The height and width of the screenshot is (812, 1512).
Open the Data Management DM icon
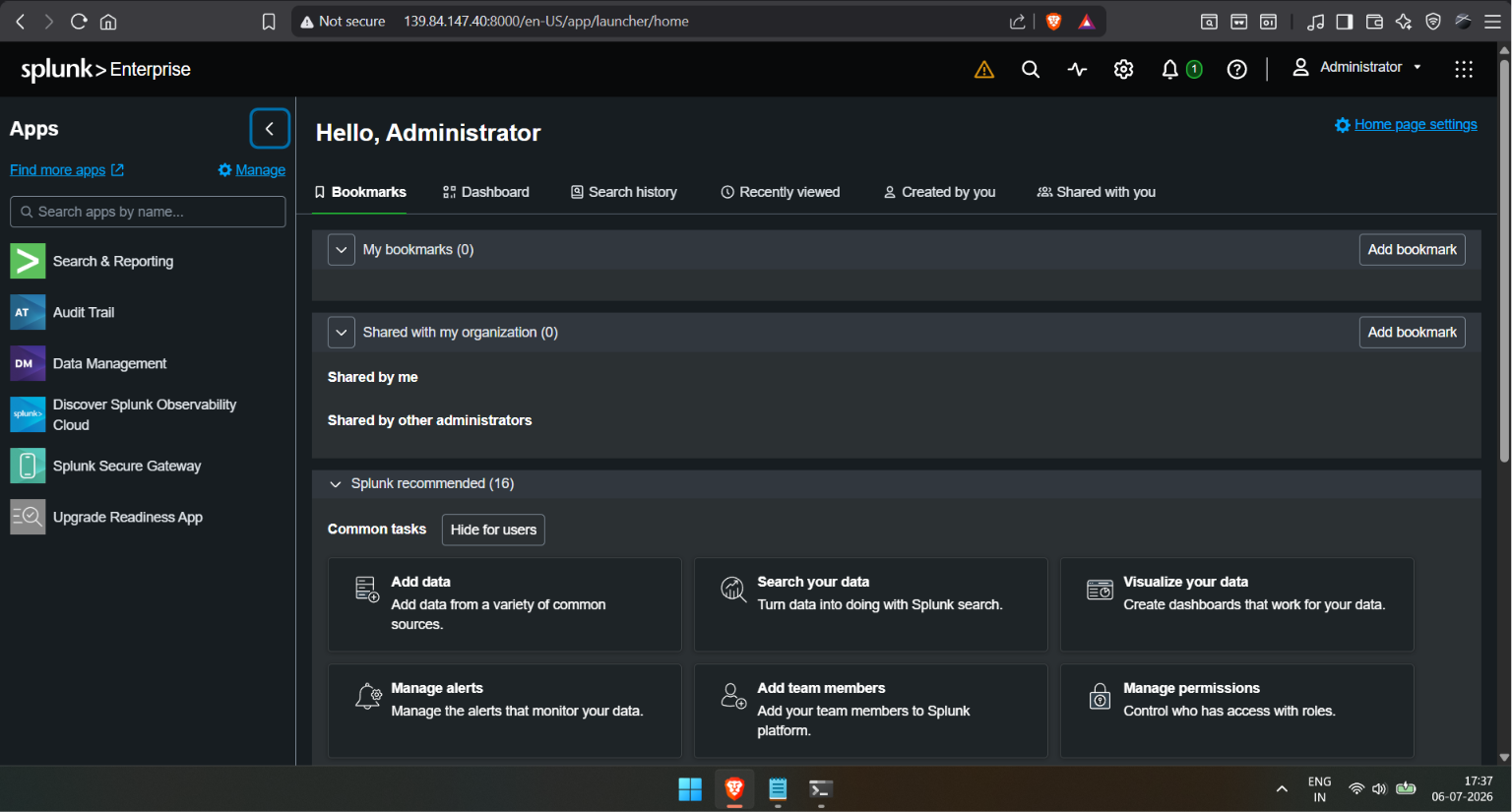(x=28, y=363)
